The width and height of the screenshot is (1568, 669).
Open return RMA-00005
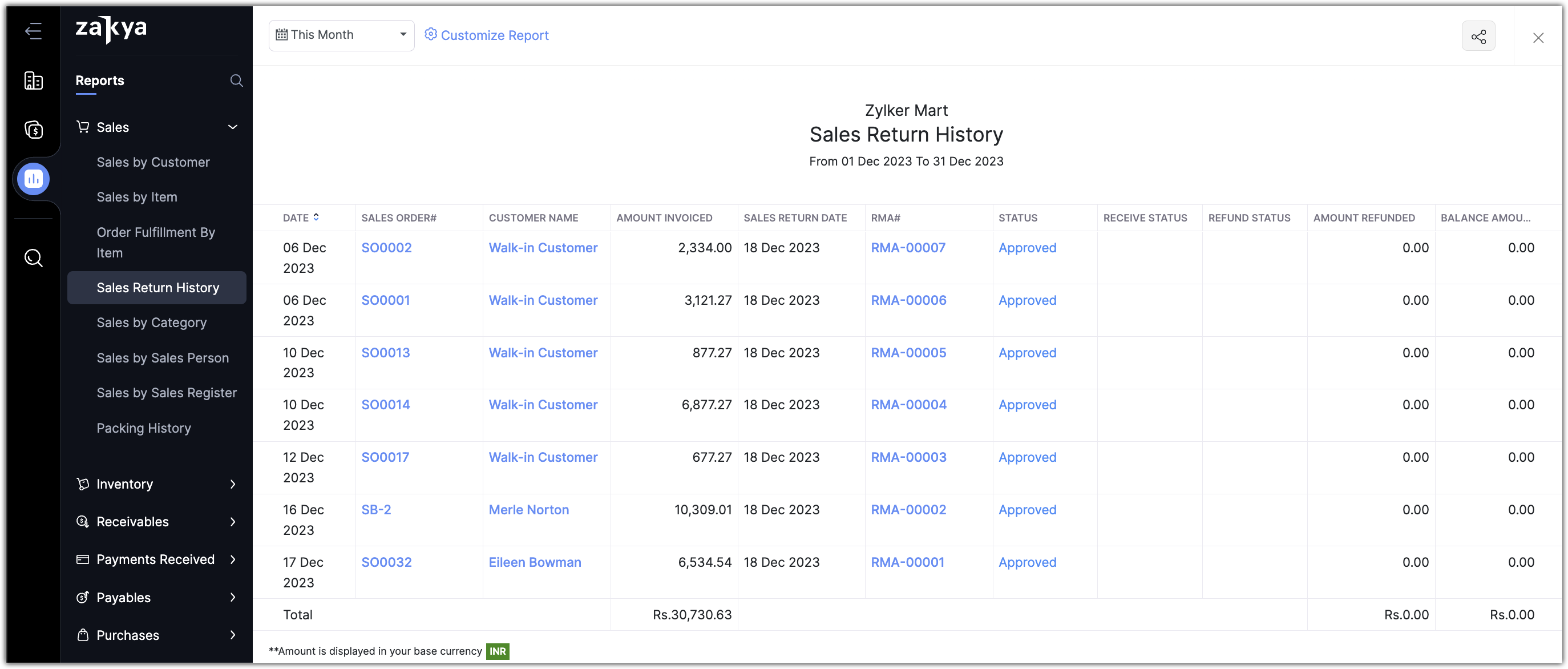909,352
